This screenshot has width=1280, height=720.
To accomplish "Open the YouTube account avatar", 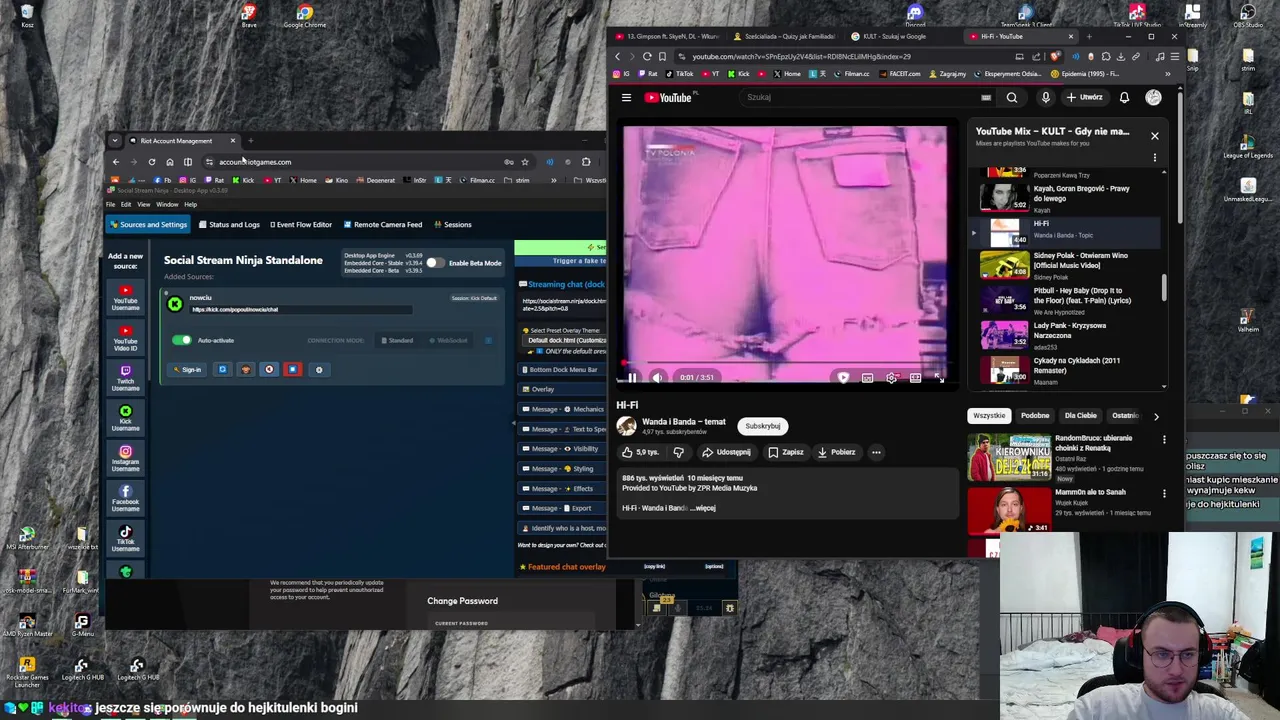I will 1153,97.
